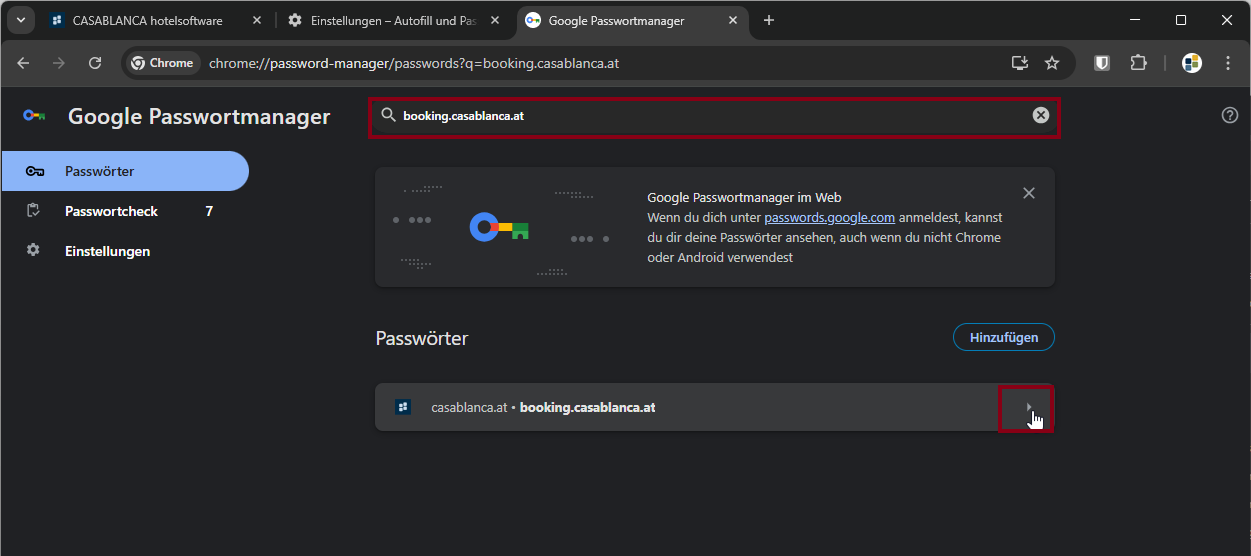Open the help question mark icon

(x=1230, y=115)
